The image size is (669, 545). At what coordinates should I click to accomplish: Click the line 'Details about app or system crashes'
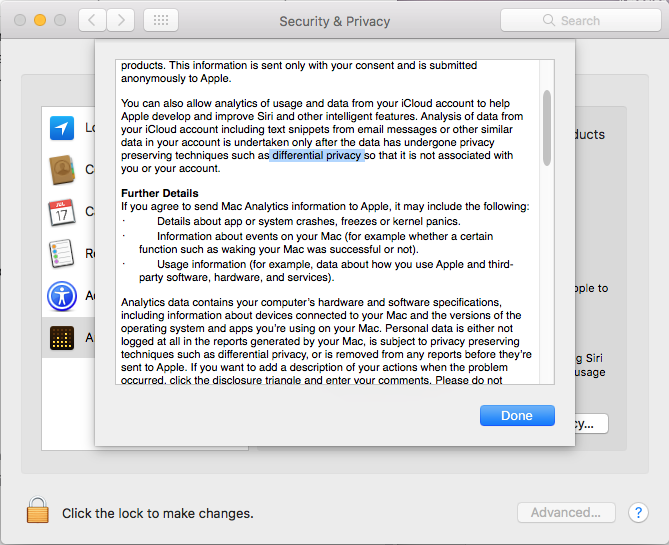click(x=308, y=221)
